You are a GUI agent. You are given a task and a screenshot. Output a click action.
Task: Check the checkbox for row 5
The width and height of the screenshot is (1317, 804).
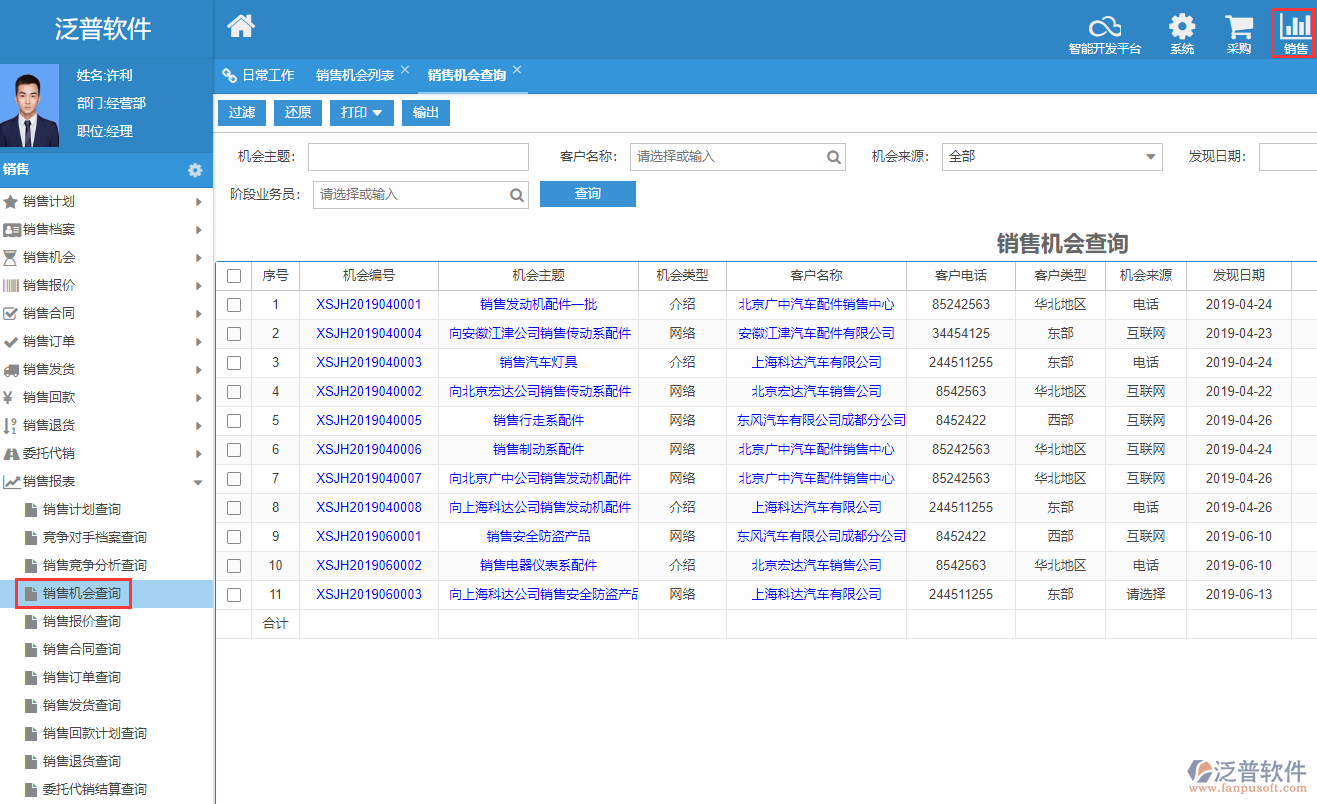click(234, 421)
